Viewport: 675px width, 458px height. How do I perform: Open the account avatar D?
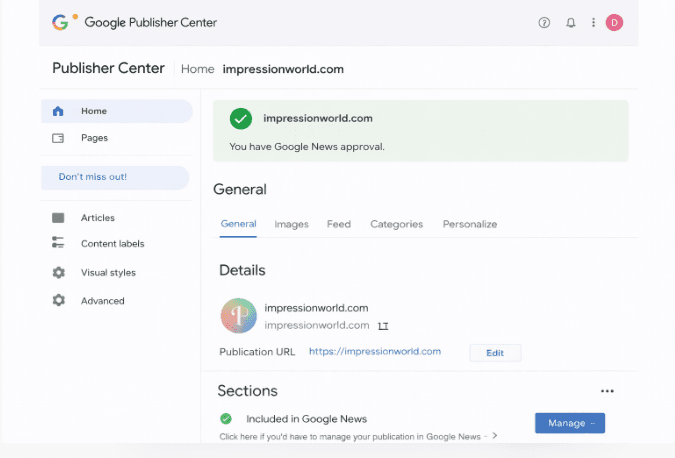[614, 22]
